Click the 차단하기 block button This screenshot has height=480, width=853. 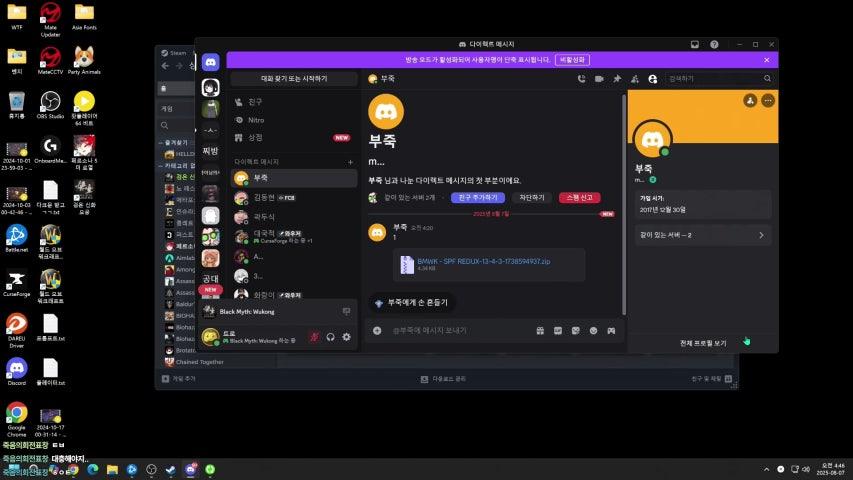coord(531,198)
